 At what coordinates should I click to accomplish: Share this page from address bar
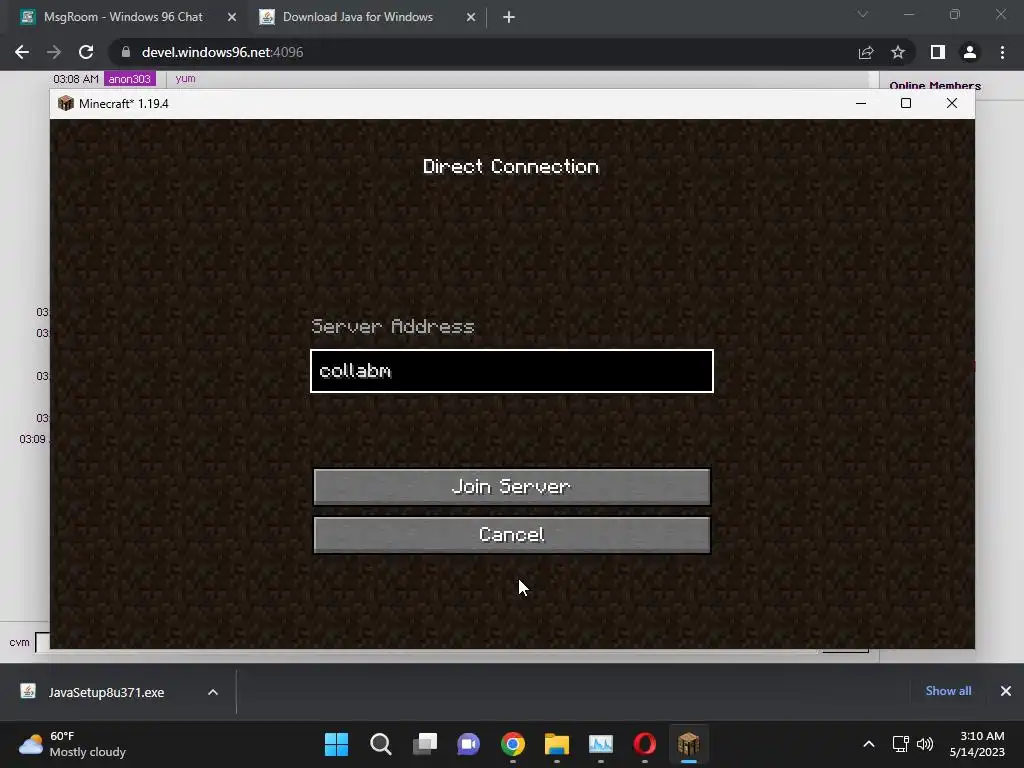tap(866, 52)
